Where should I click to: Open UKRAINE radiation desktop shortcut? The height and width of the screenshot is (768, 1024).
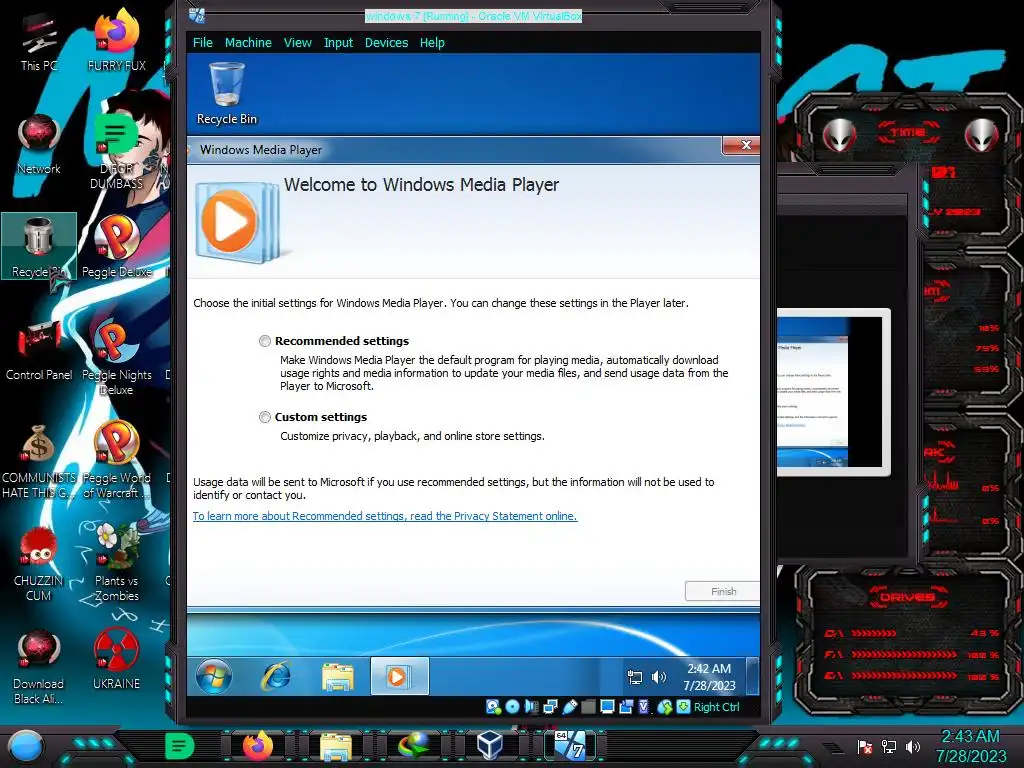click(117, 660)
